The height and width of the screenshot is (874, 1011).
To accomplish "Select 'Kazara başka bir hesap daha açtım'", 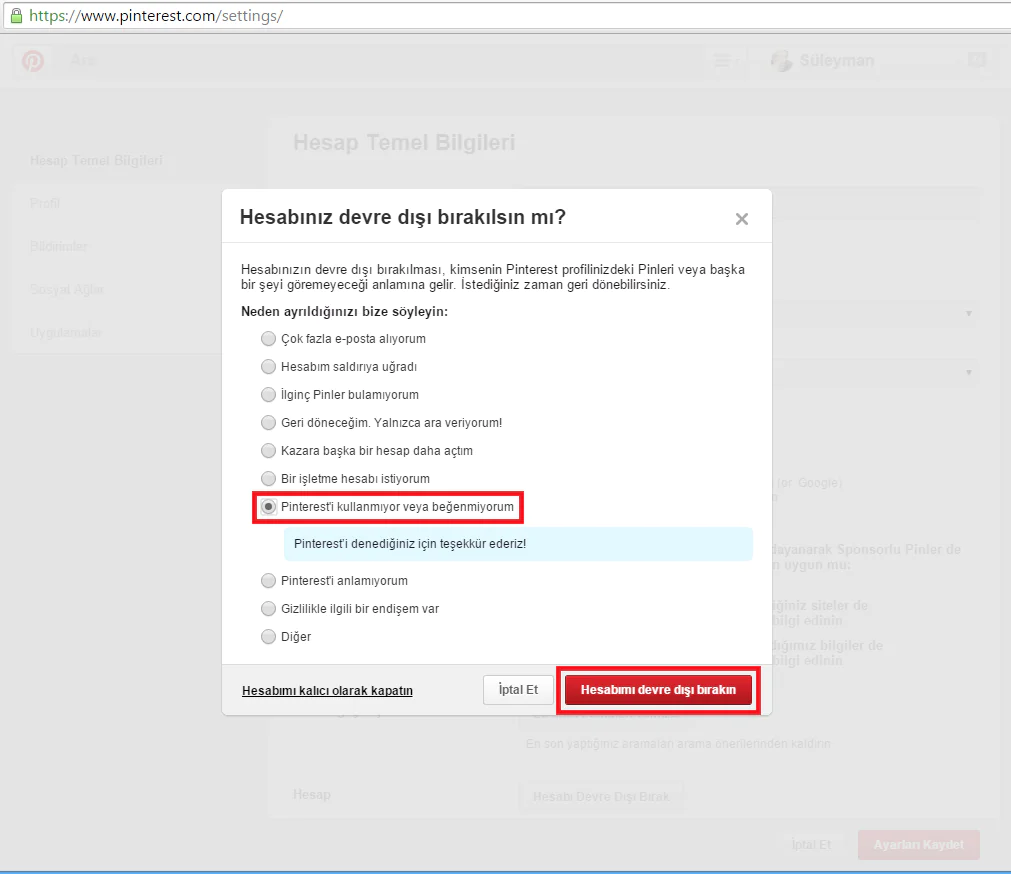I will tap(268, 451).
